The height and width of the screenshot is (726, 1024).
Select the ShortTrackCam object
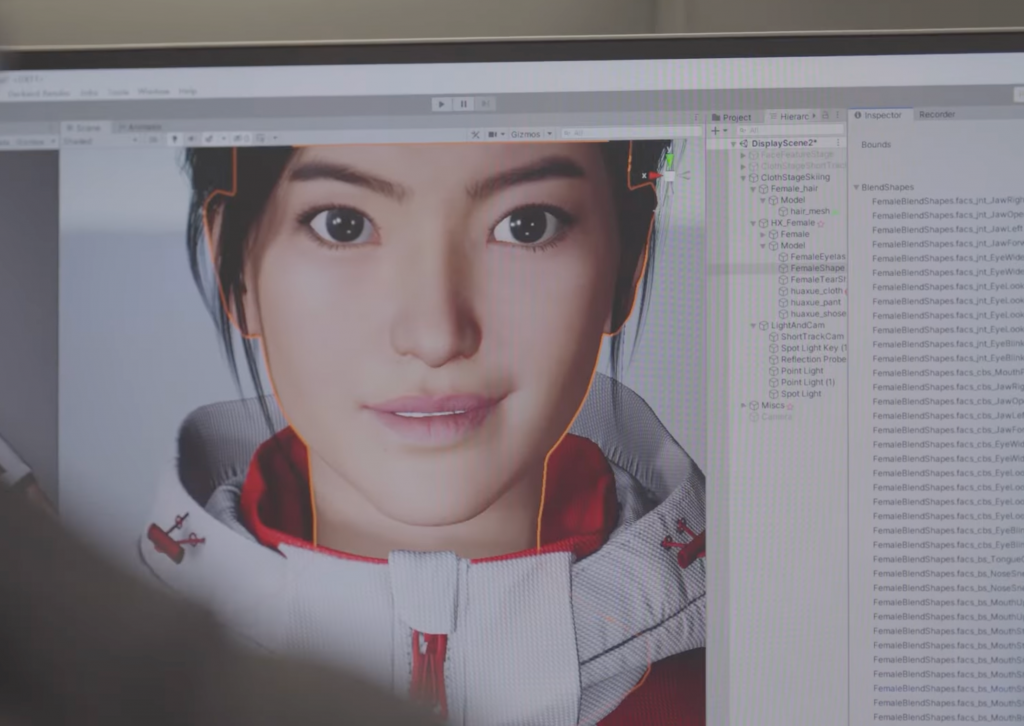tap(811, 337)
